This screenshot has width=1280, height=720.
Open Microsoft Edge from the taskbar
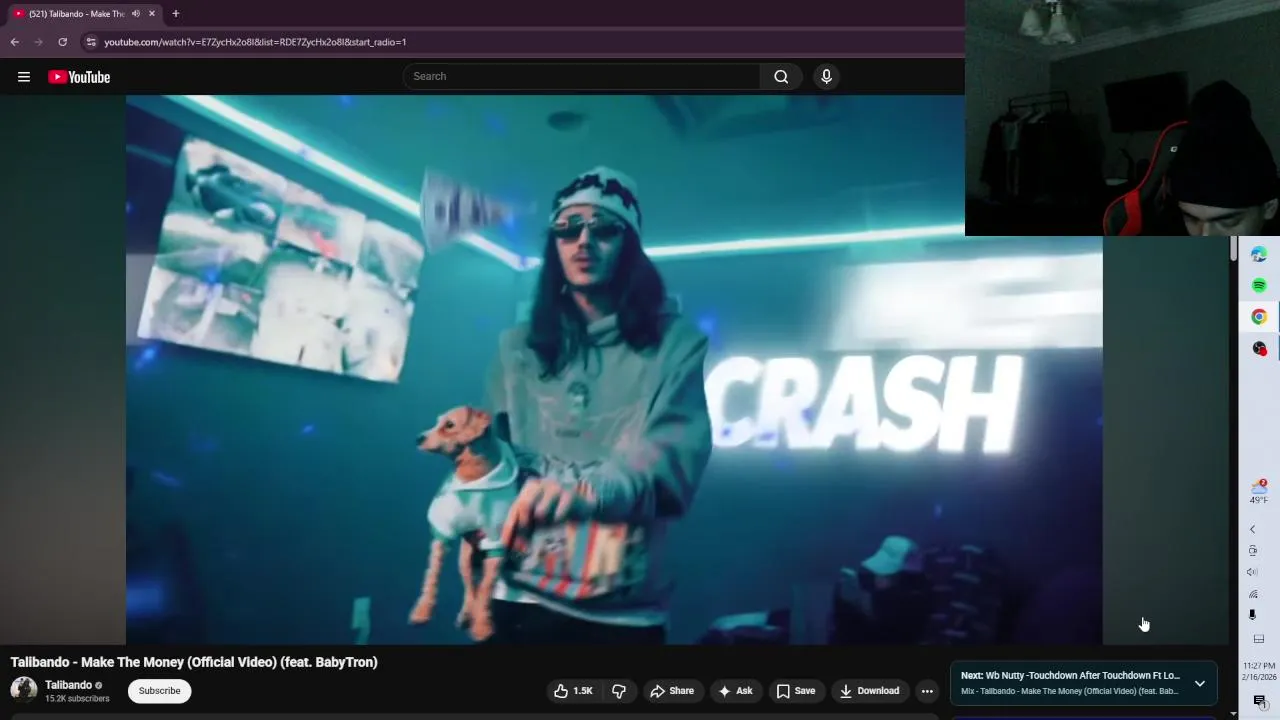[1259, 254]
